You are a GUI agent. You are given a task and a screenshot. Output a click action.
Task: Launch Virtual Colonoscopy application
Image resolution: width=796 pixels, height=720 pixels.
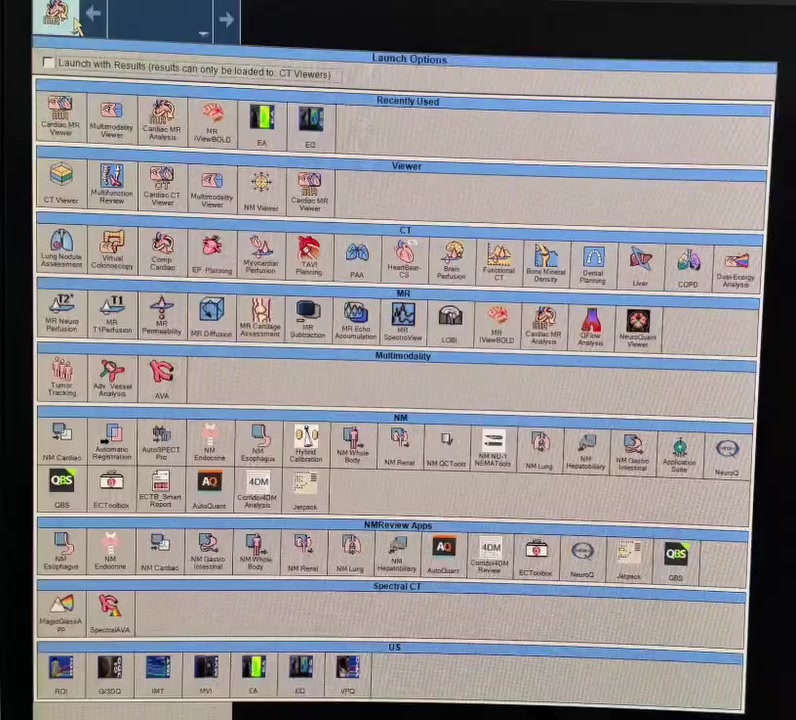point(112,251)
